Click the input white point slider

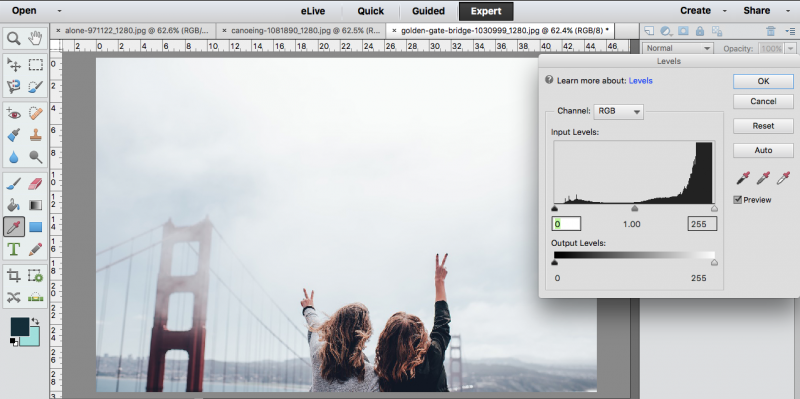pyautogui.click(x=714, y=208)
